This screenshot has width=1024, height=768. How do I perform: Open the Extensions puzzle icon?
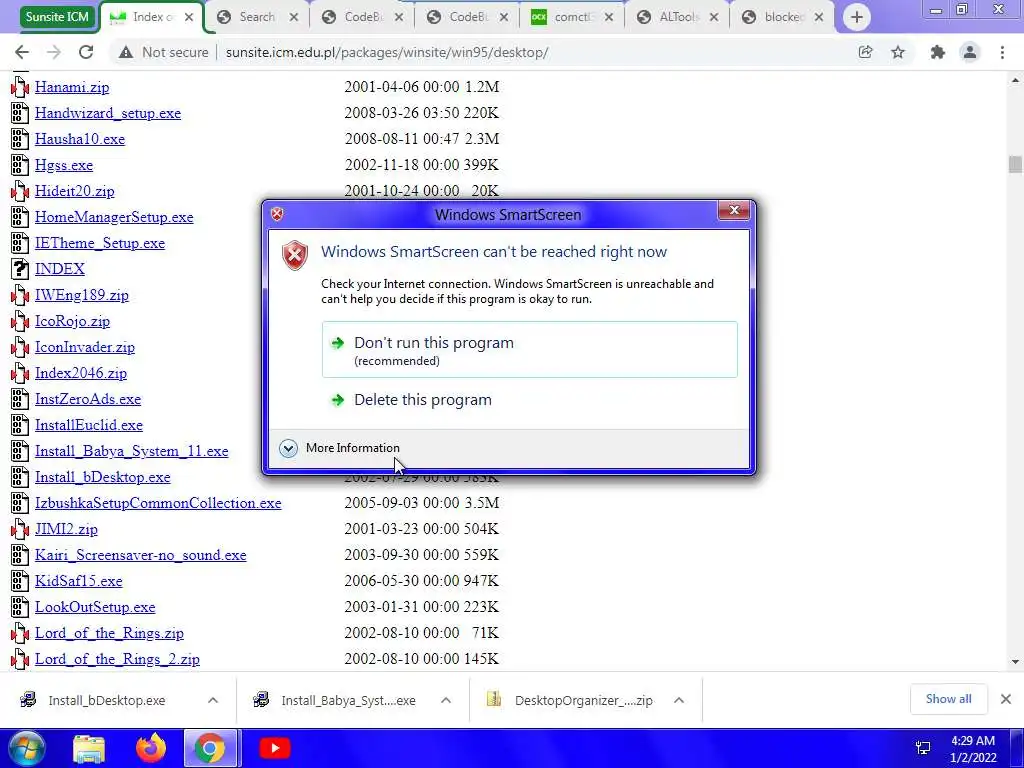pos(938,52)
